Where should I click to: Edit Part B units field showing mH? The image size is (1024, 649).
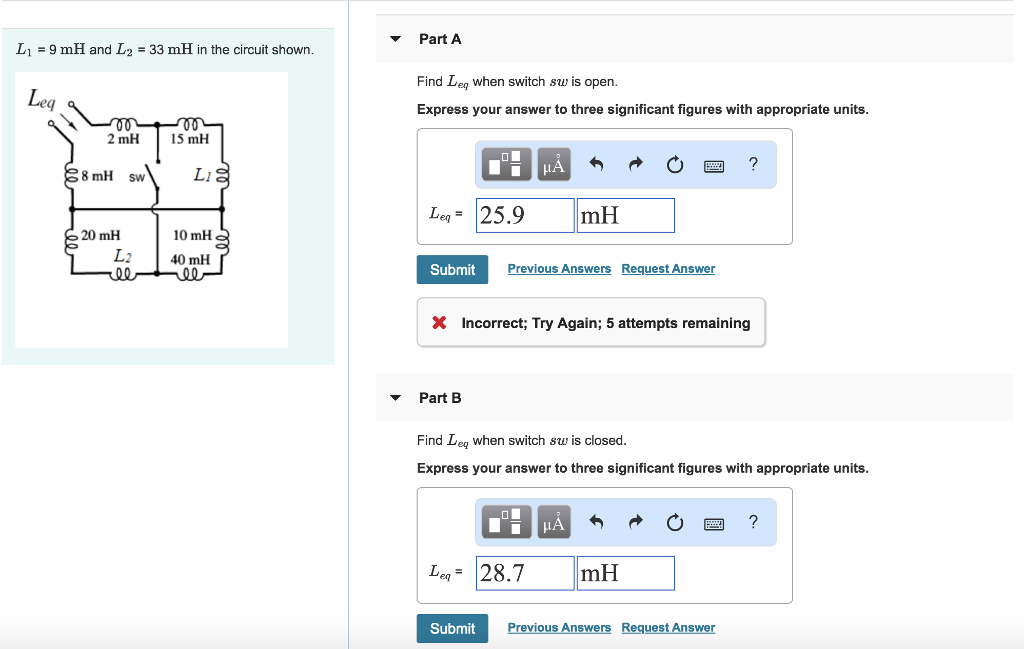point(626,573)
